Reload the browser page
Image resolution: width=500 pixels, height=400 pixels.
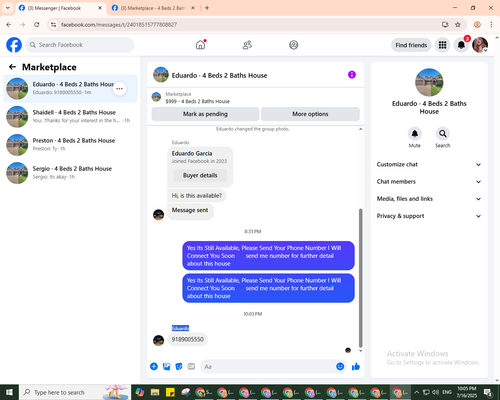point(37,24)
